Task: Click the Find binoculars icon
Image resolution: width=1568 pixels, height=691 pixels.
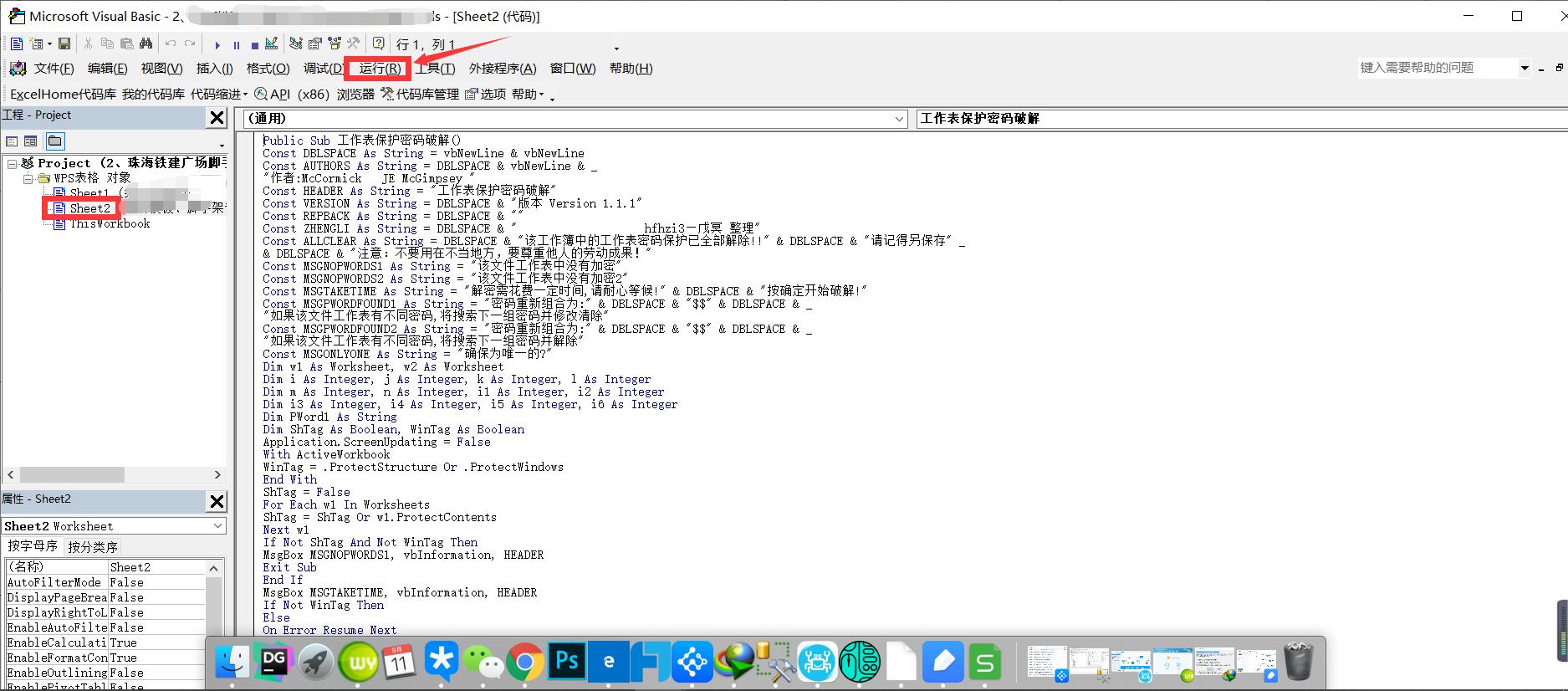Action: [146, 44]
